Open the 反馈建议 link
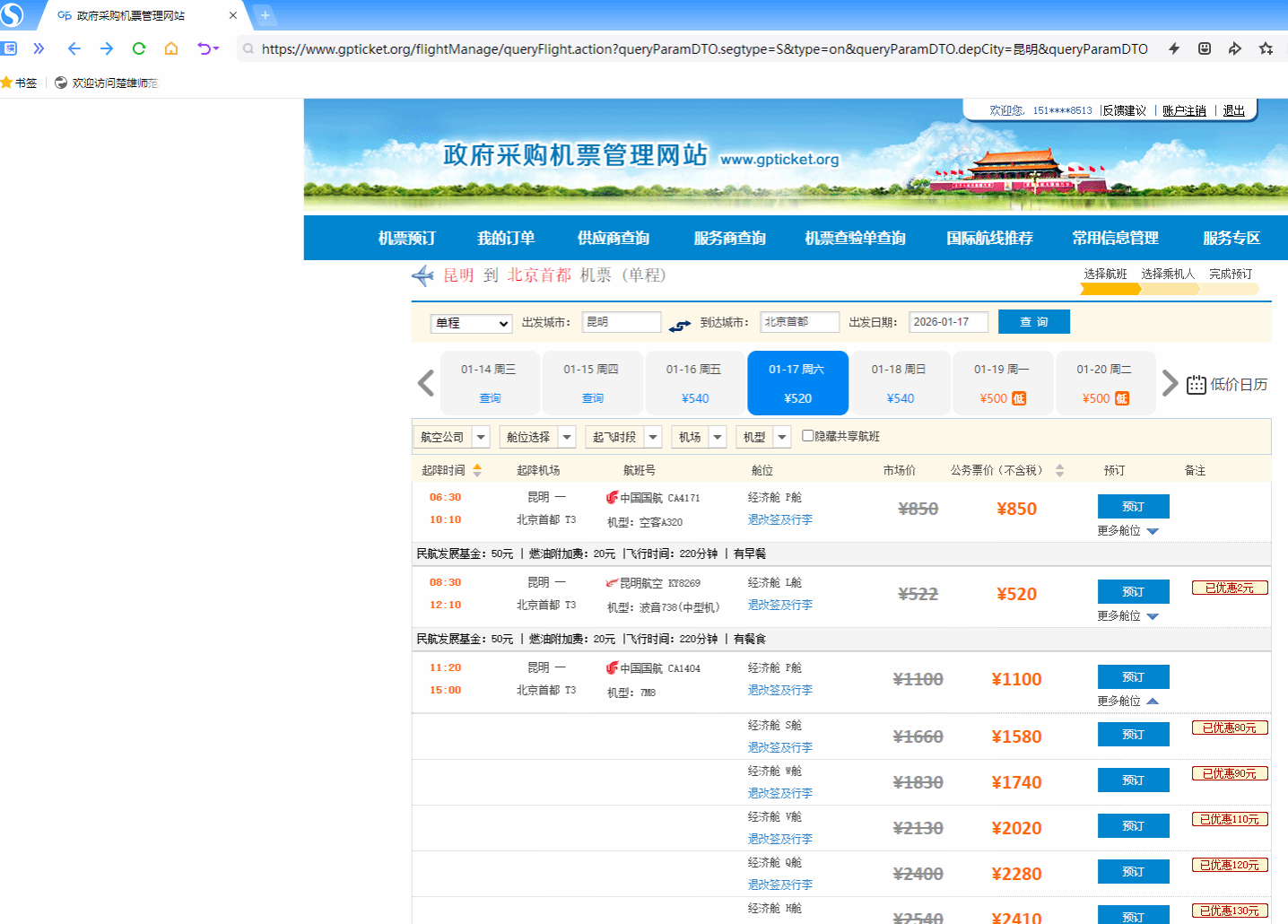This screenshot has height=924, width=1288. click(x=1125, y=110)
